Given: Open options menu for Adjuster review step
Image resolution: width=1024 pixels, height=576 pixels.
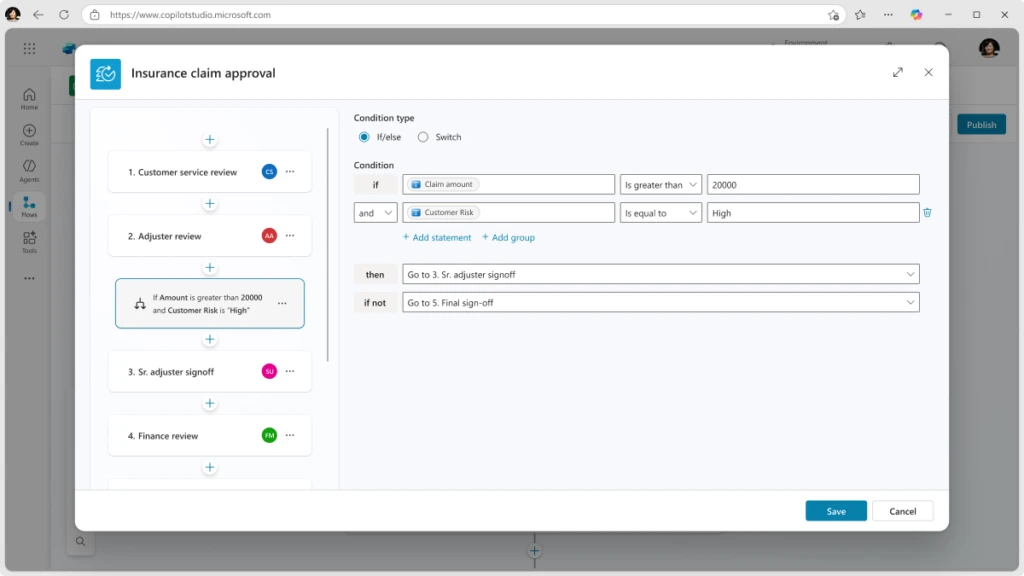Looking at the screenshot, I should (x=289, y=235).
